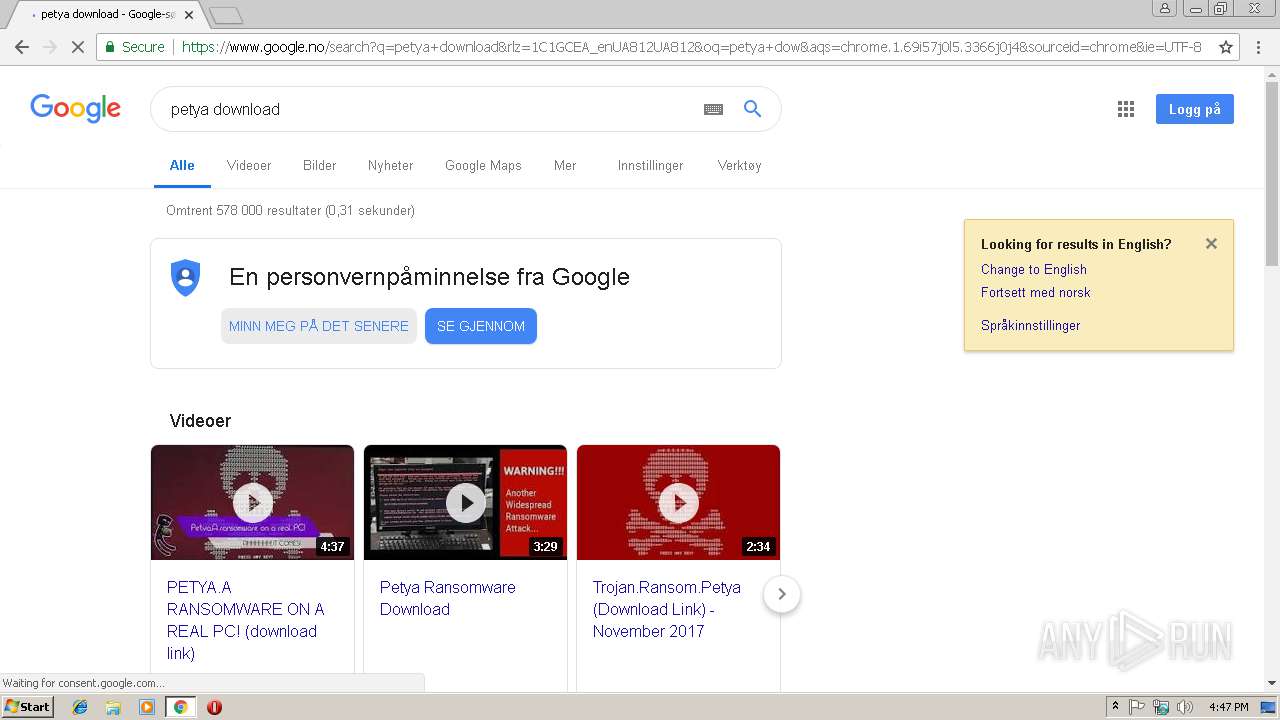
Task: Open Google apps grid
Action: pyautogui.click(x=1126, y=109)
